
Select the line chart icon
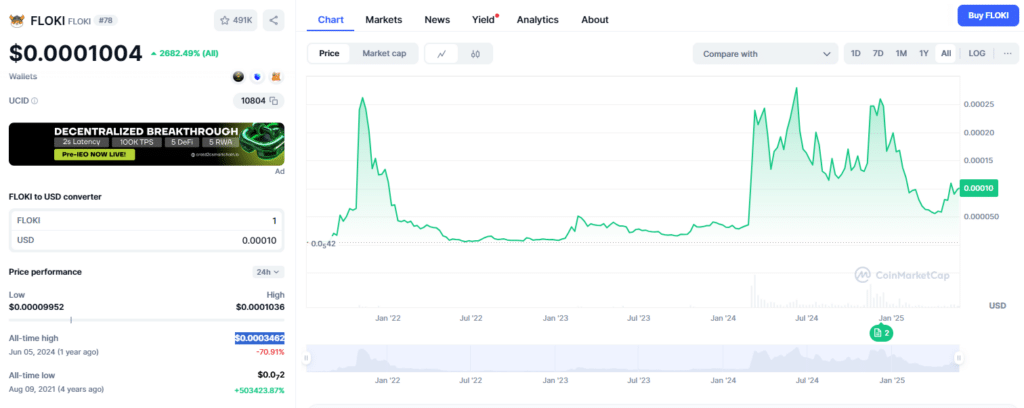coord(441,54)
